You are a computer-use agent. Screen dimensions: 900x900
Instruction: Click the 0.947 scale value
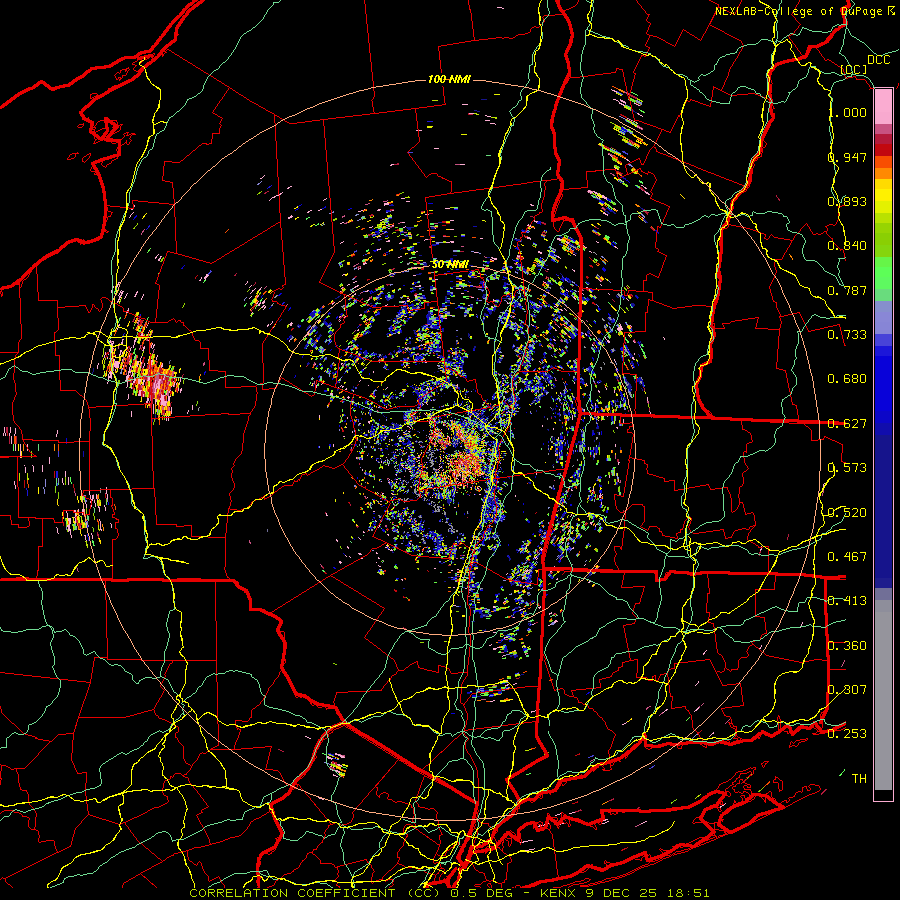coord(847,157)
